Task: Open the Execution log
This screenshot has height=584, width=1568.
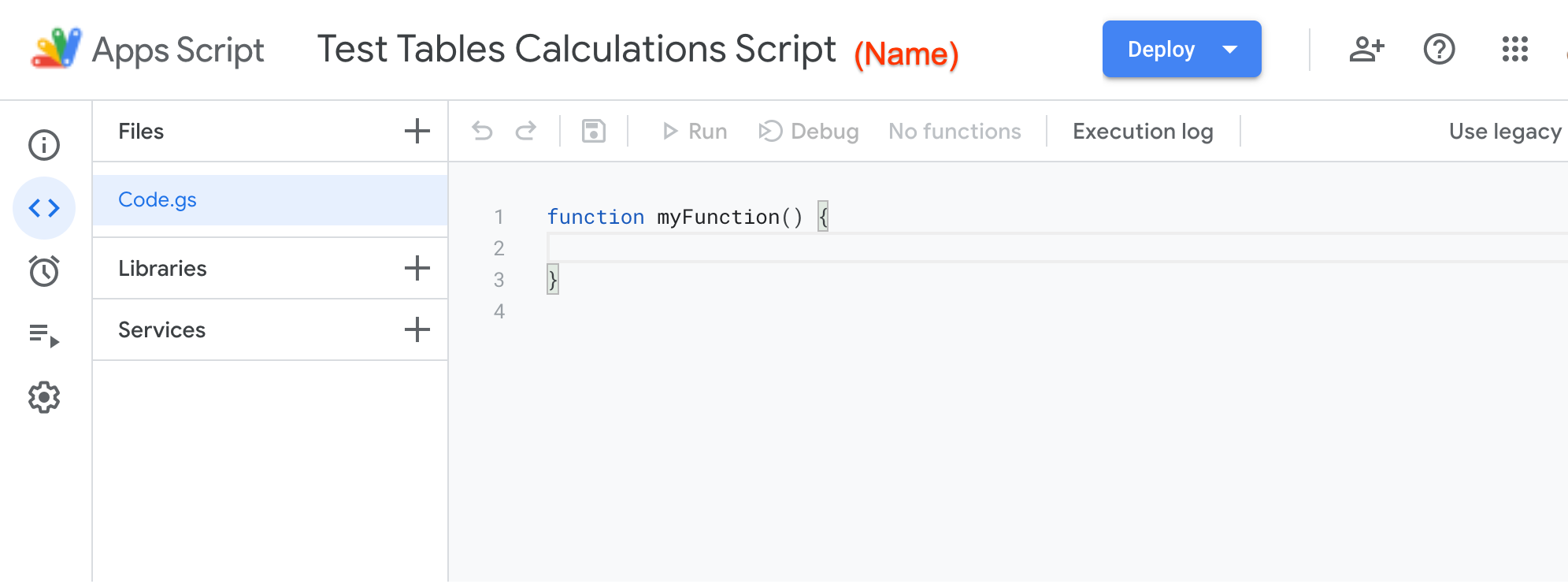Action: tap(1143, 131)
